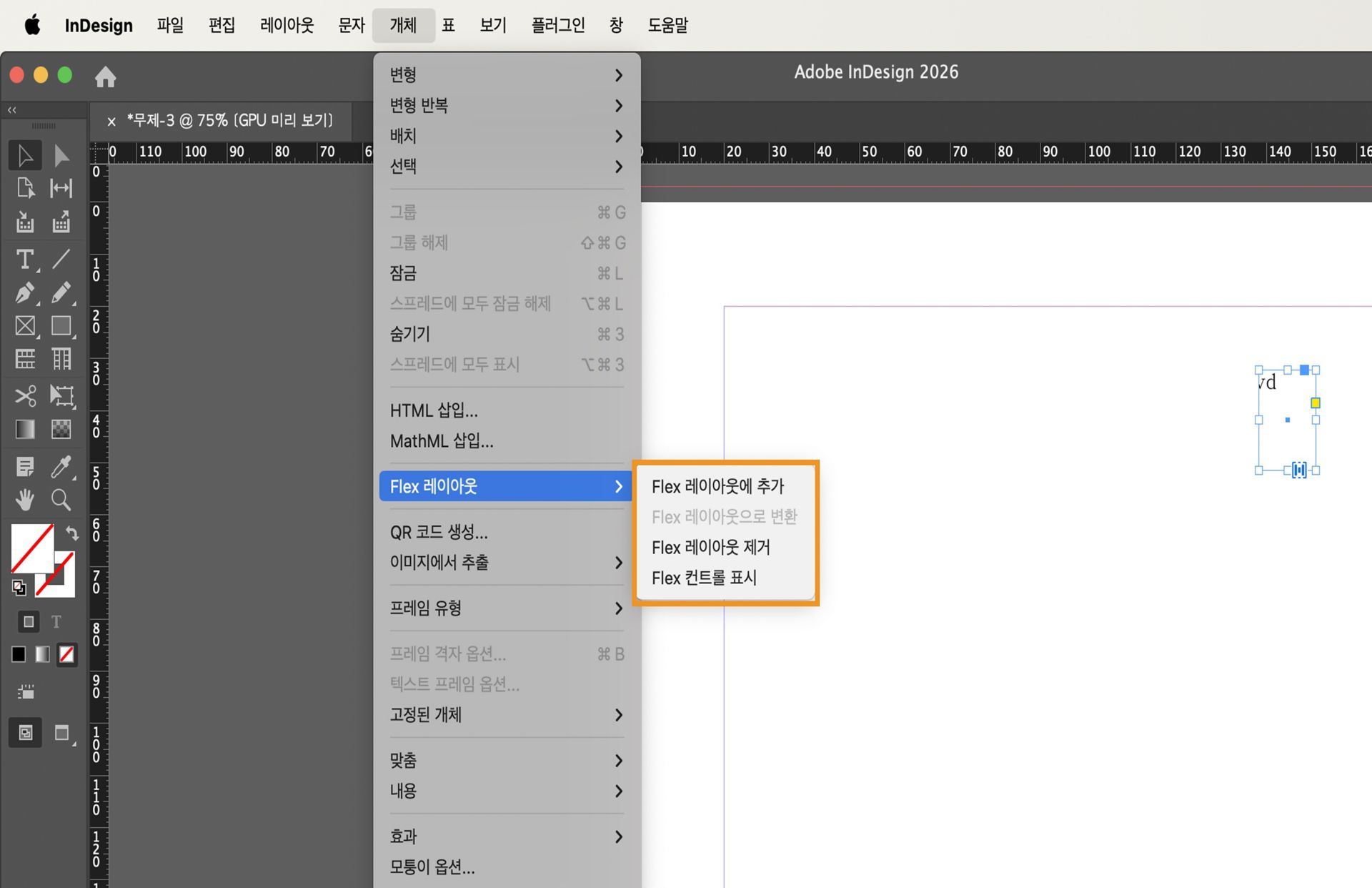Pick the Eyedropper tool

coord(61,466)
